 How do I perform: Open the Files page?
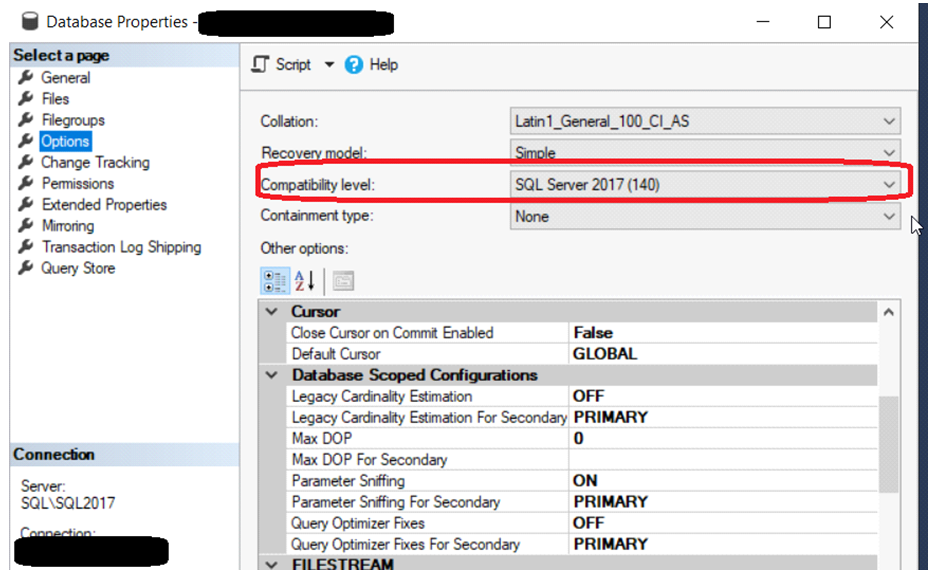(55, 99)
